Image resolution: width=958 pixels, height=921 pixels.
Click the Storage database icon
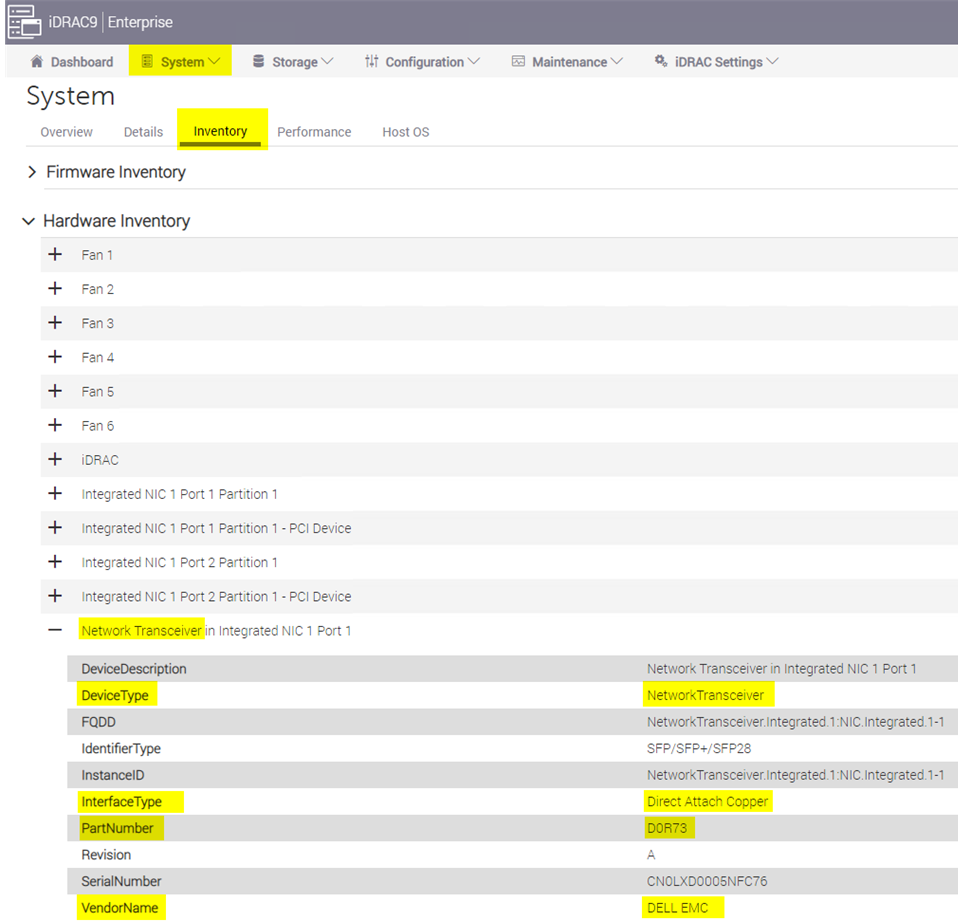[259, 62]
